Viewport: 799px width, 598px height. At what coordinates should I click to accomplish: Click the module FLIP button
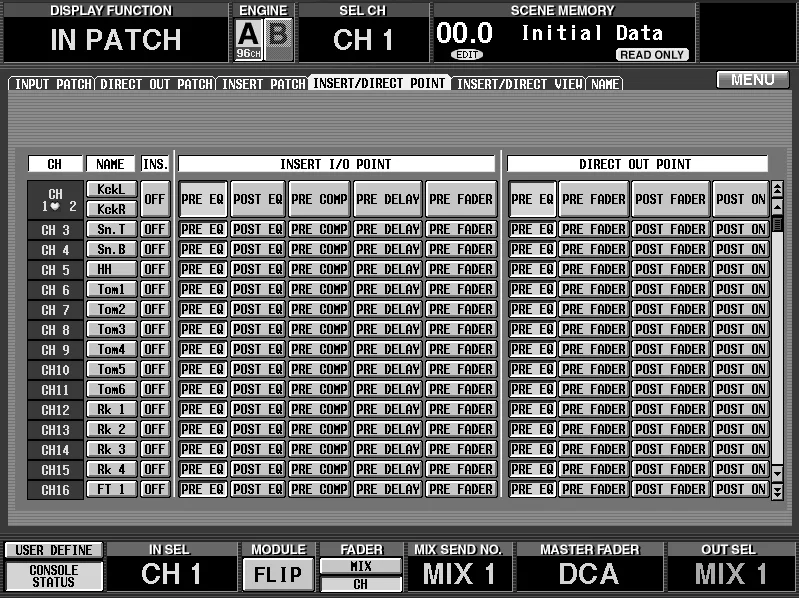pyautogui.click(x=278, y=575)
